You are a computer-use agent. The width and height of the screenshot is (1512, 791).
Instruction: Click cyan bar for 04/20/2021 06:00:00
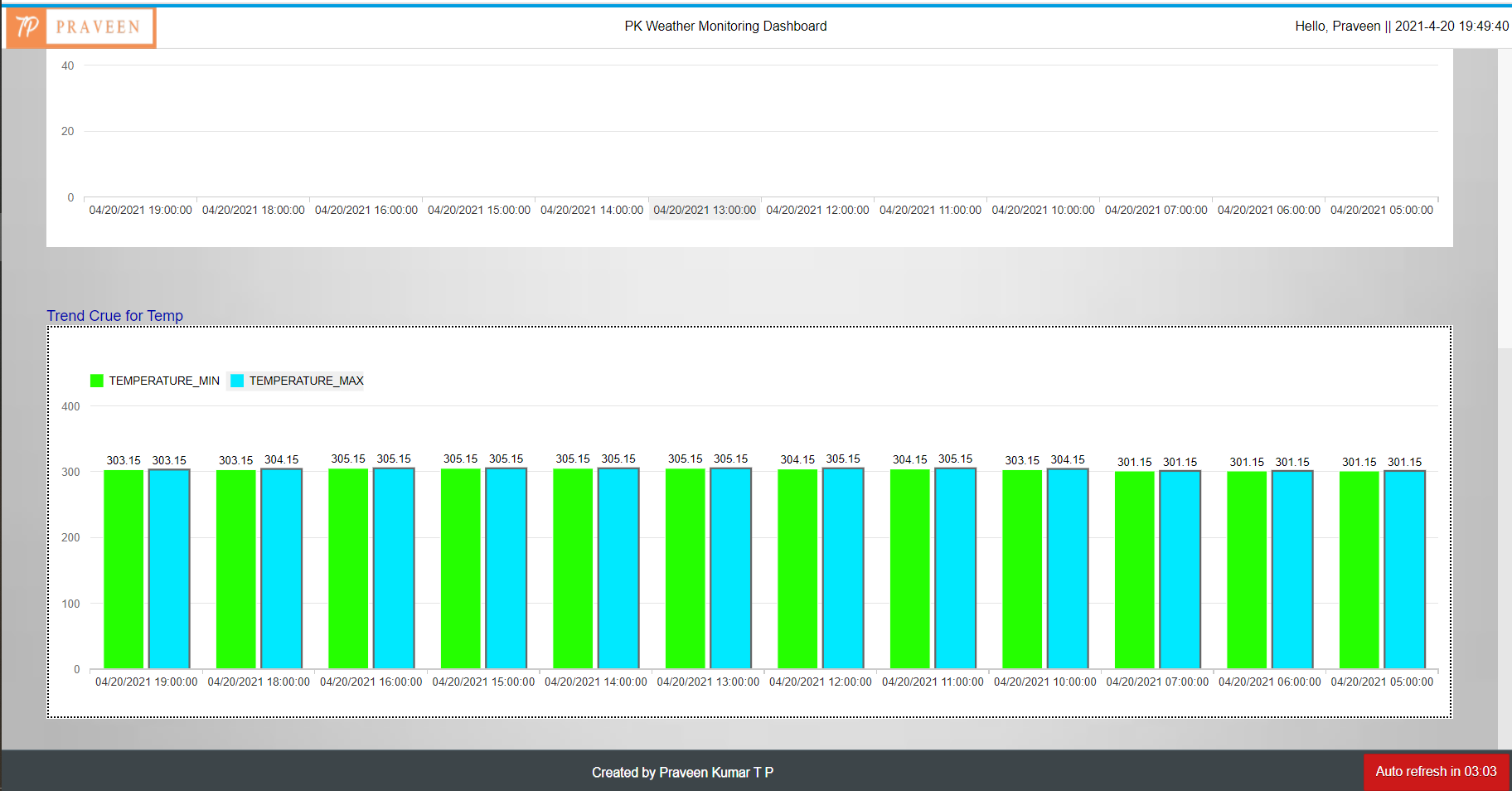[1292, 570]
